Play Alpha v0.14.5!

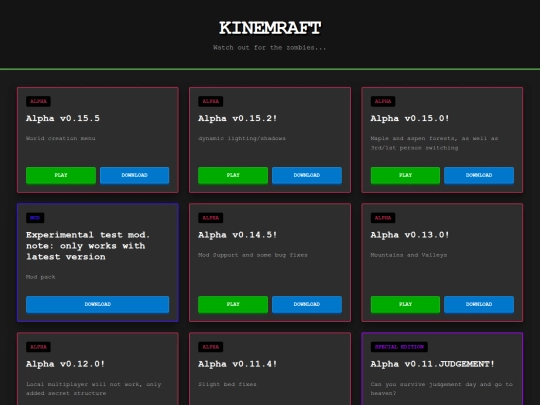[233, 304]
